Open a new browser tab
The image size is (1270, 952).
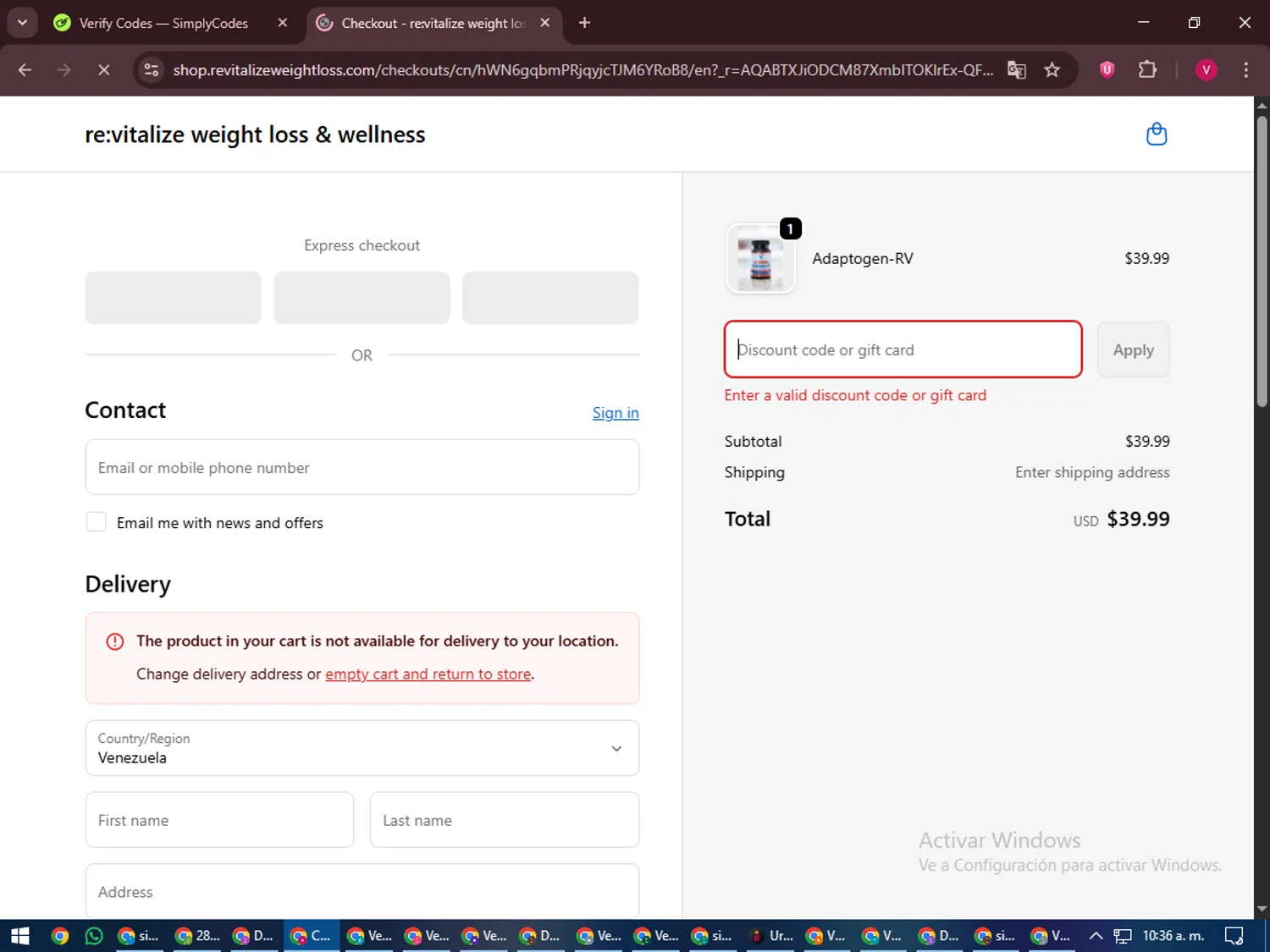click(584, 23)
